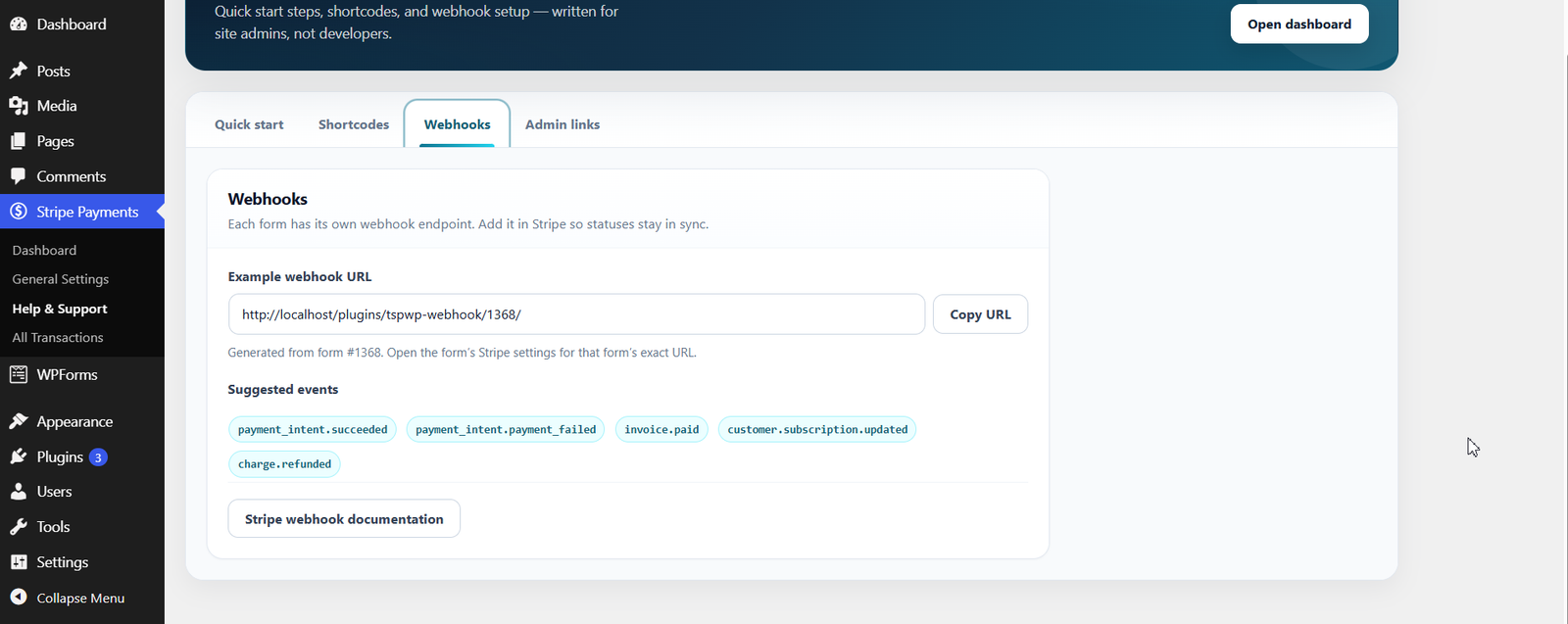Open the Appearance menu
This screenshot has height=624, width=1568.
click(x=74, y=421)
